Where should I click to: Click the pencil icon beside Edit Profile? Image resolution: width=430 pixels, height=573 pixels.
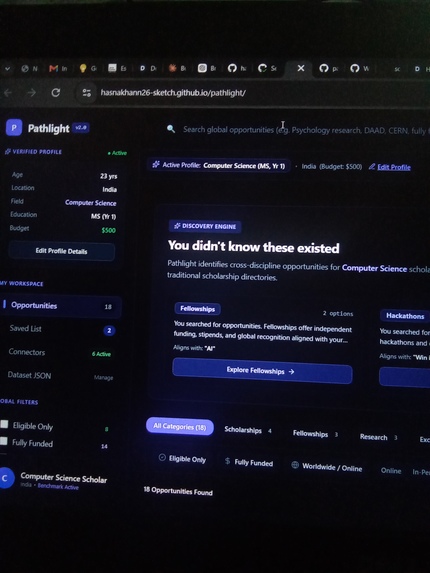(372, 167)
